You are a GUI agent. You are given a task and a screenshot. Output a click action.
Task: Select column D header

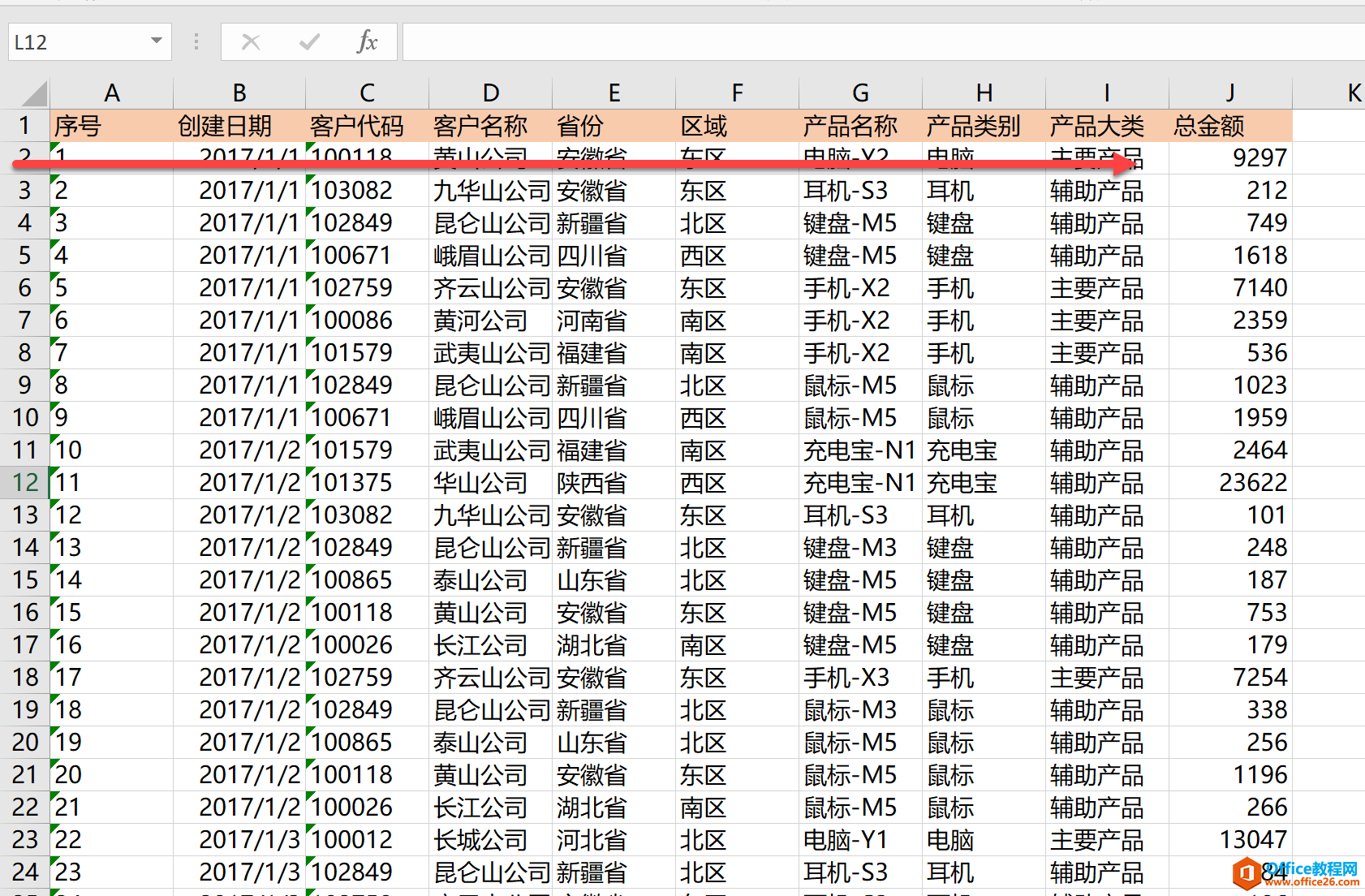(x=491, y=93)
